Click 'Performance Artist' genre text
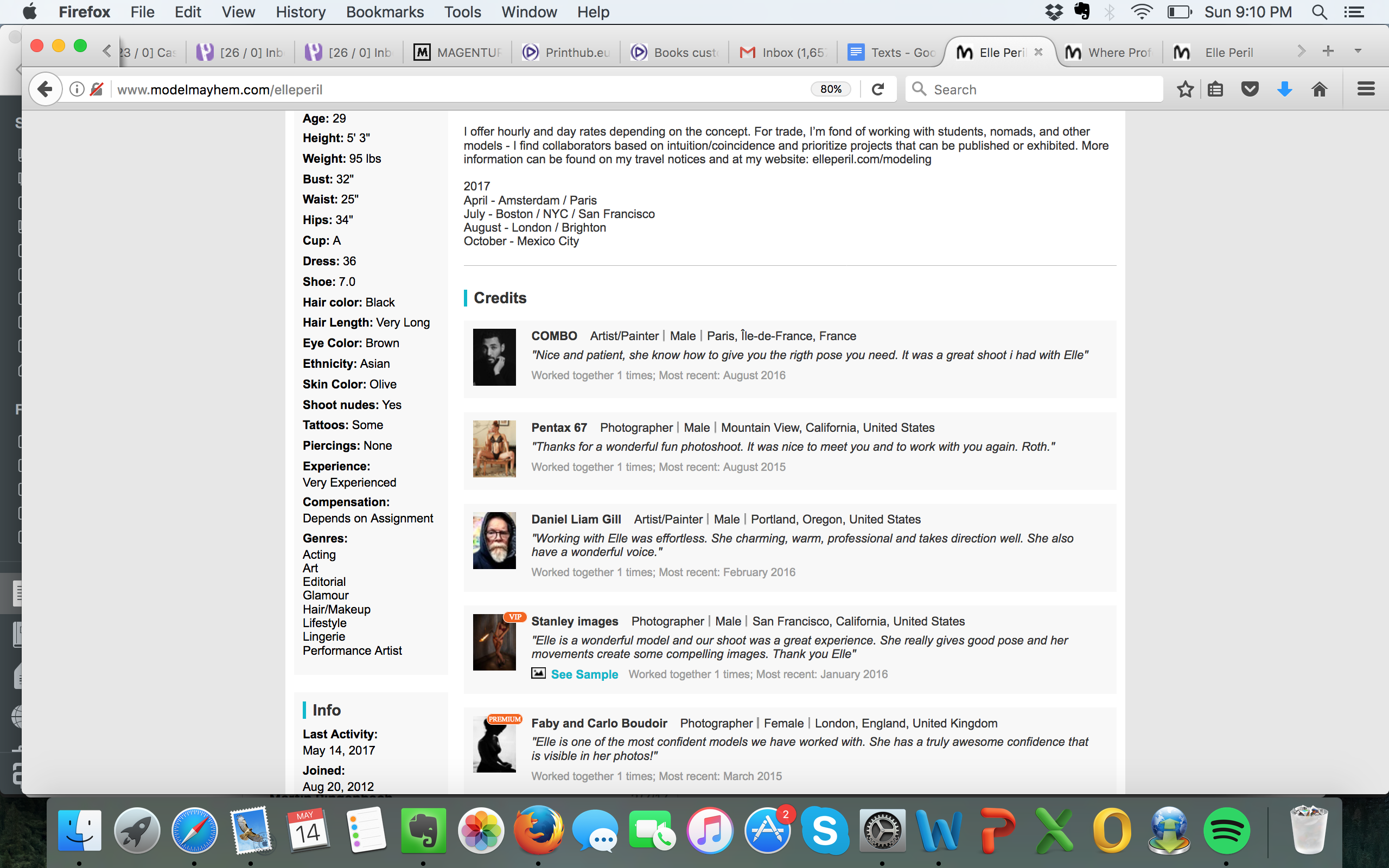Screen dimensions: 1389x868 coord(352,651)
